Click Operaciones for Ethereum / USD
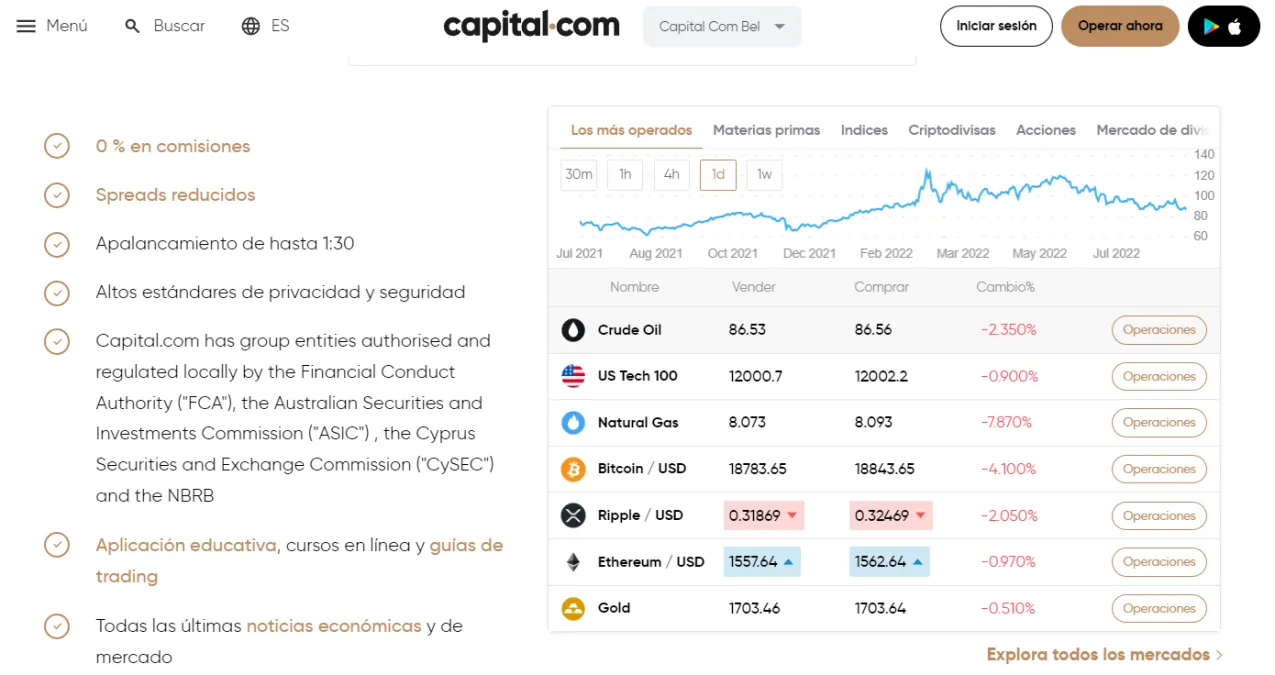 click(1159, 562)
